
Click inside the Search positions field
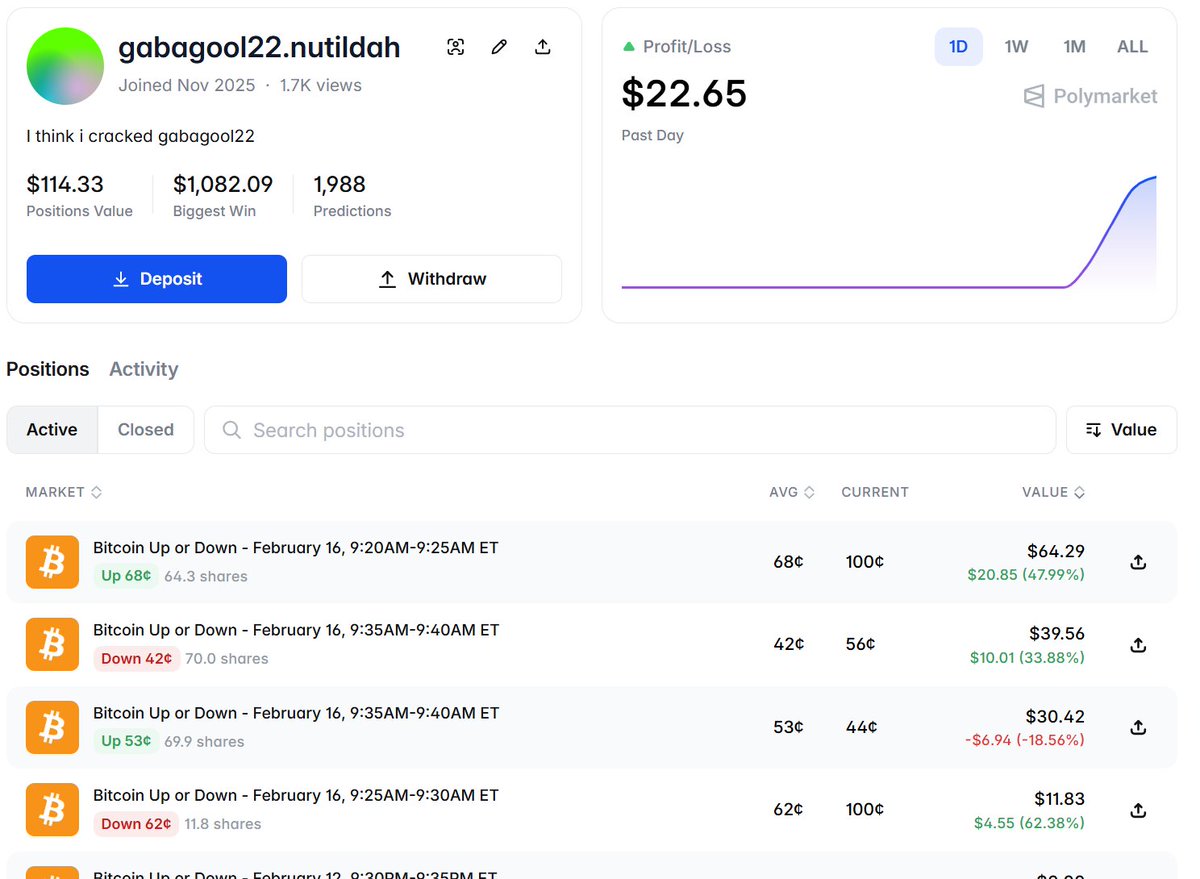(x=600, y=430)
